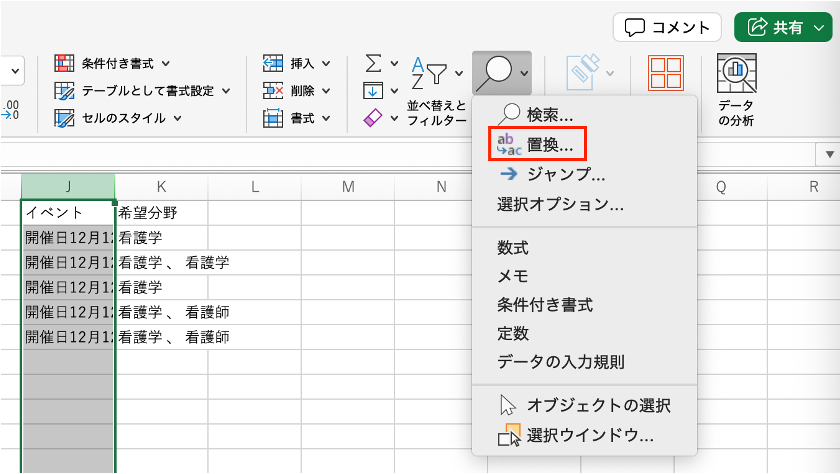Viewport: 840px width, 474px height.
Task: Click the Clear eraser icon
Action: coord(373,118)
